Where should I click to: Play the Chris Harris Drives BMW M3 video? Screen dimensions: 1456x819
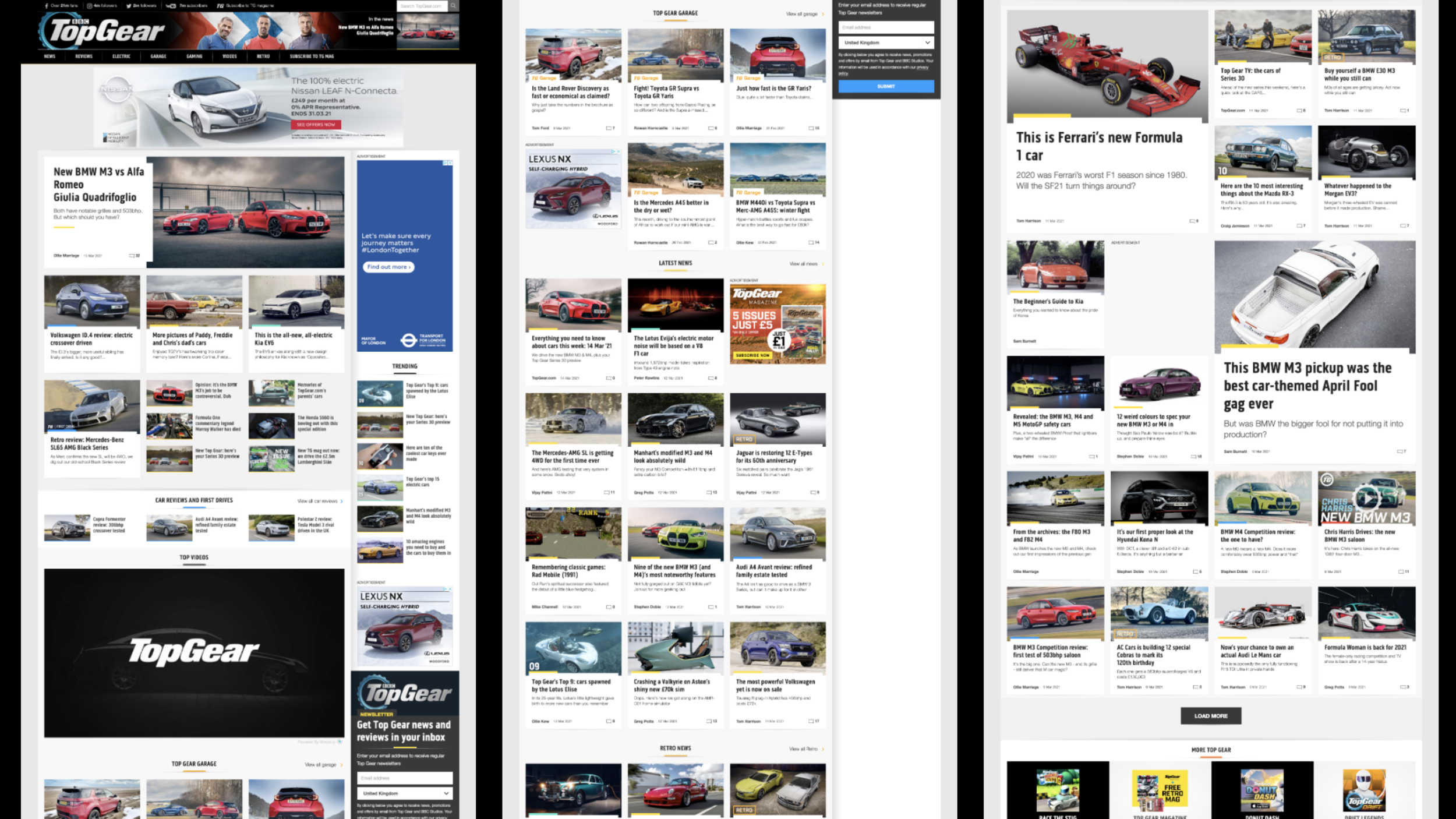(1366, 497)
